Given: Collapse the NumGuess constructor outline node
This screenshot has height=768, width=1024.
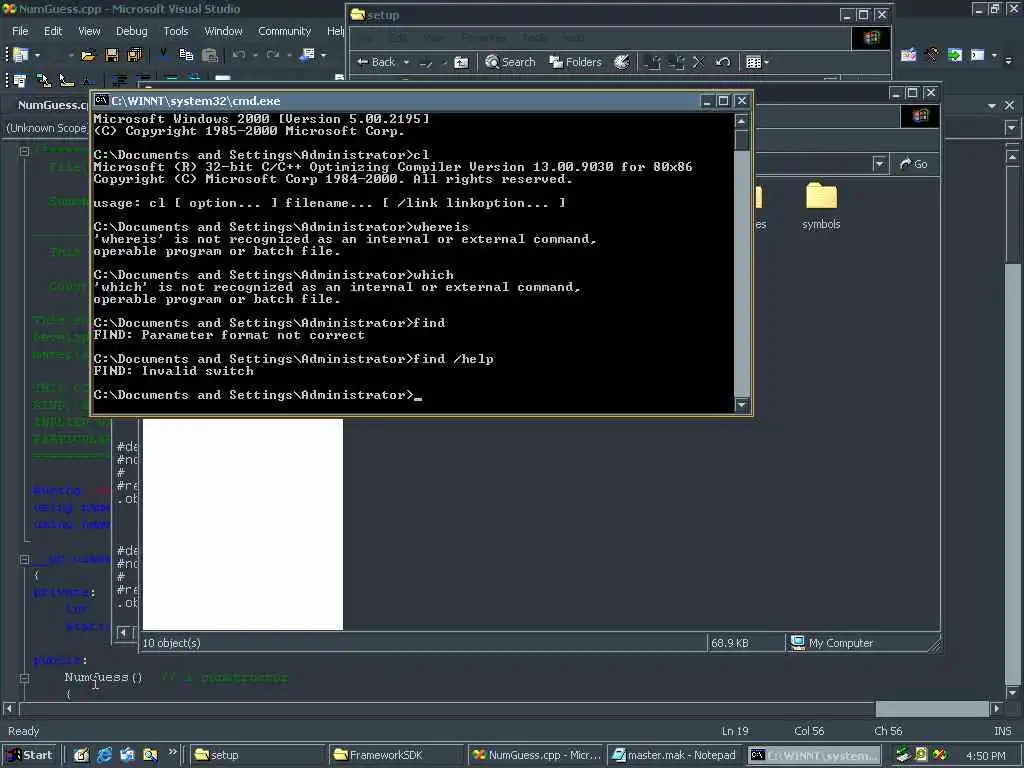Looking at the screenshot, I should 24,678.
